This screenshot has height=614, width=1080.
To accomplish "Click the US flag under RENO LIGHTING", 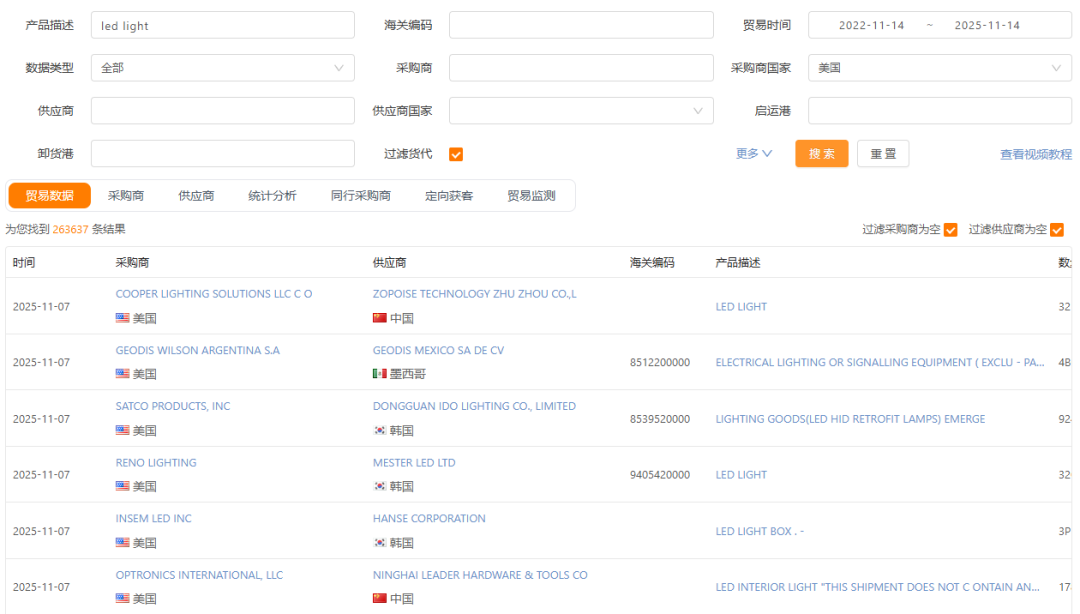I will click(123, 487).
